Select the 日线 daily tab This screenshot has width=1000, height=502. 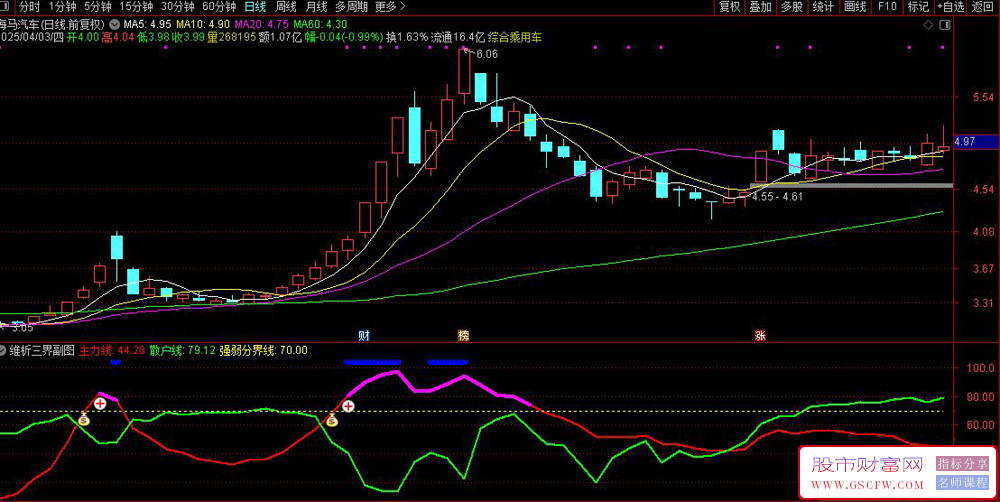point(256,7)
